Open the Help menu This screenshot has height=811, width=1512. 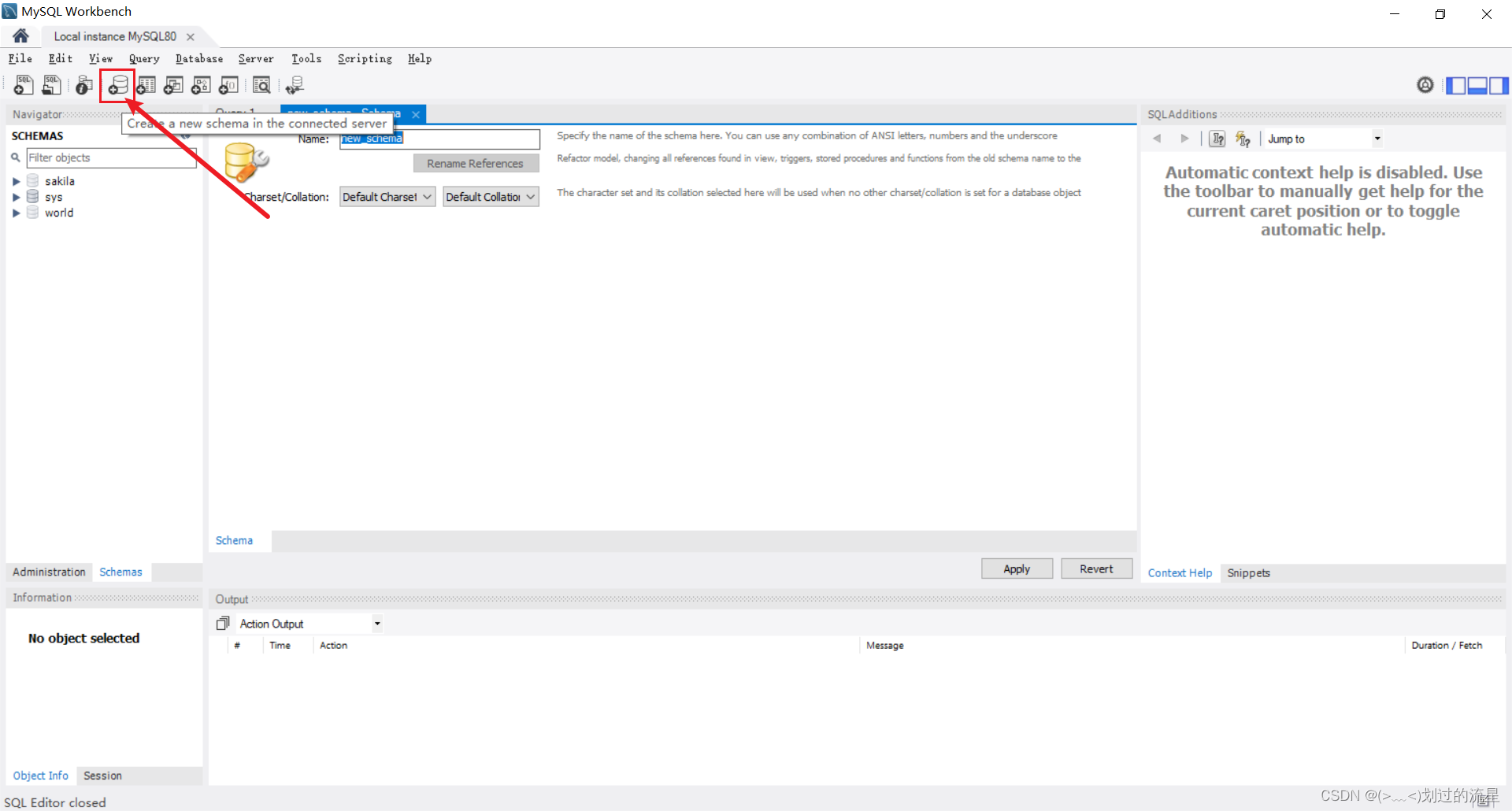pyautogui.click(x=420, y=58)
